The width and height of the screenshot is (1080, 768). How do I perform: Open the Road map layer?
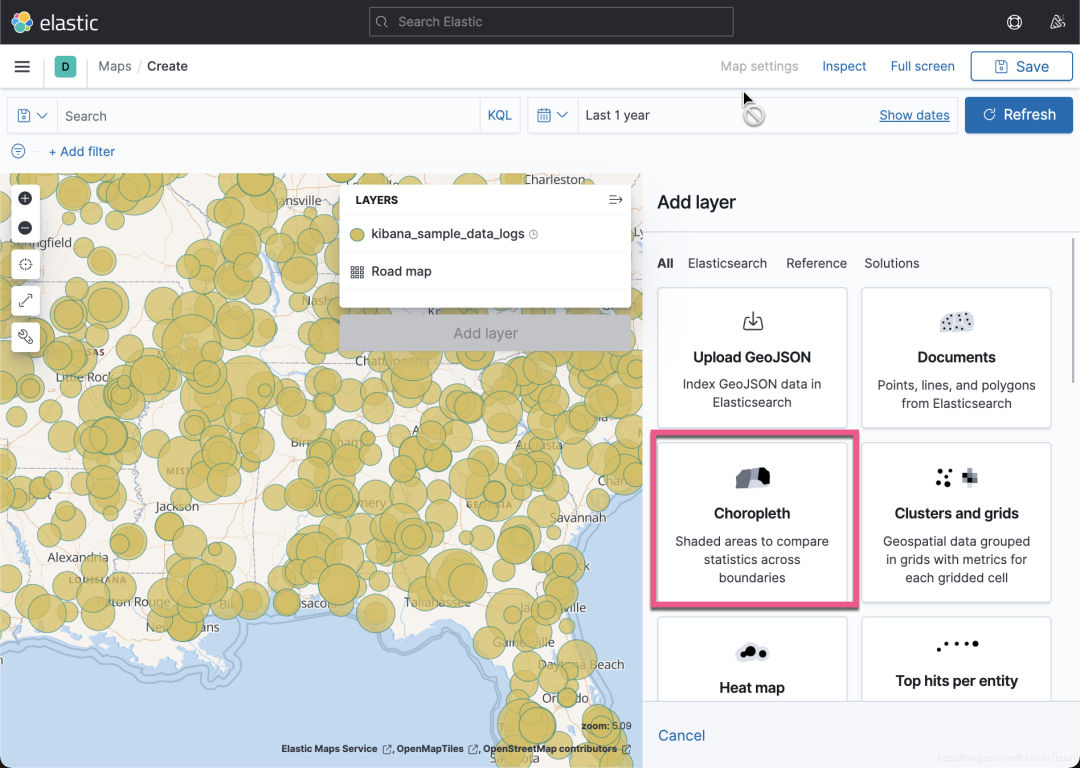401,271
